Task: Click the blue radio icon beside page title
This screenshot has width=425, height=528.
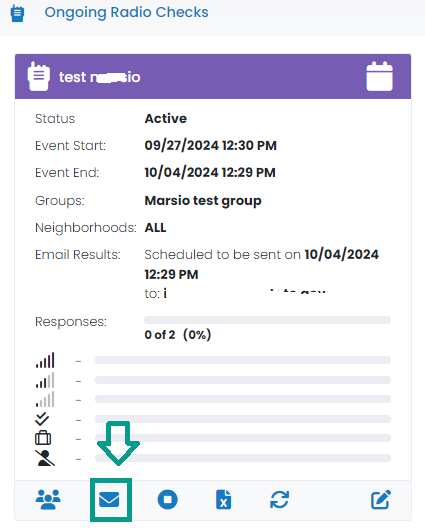Action: 18,13
